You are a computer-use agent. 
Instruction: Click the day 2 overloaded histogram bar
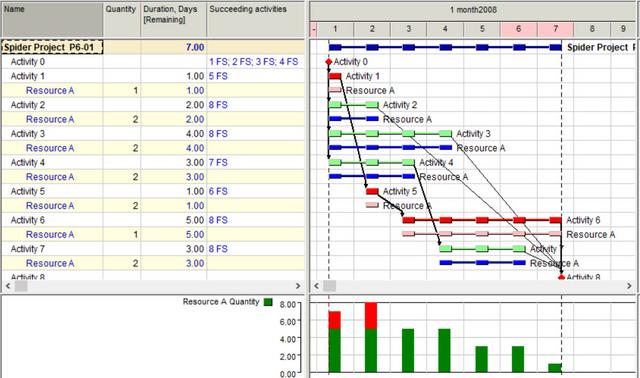point(371,338)
